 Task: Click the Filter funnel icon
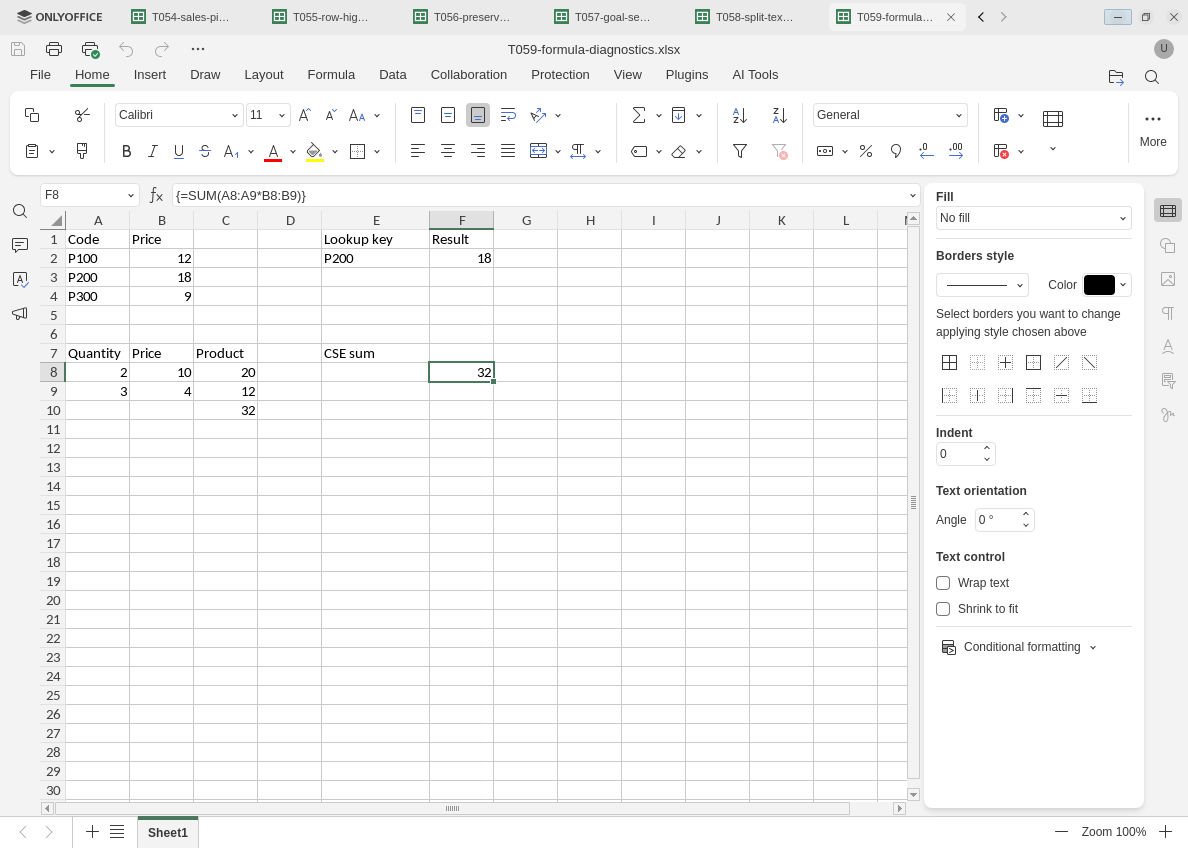point(740,152)
